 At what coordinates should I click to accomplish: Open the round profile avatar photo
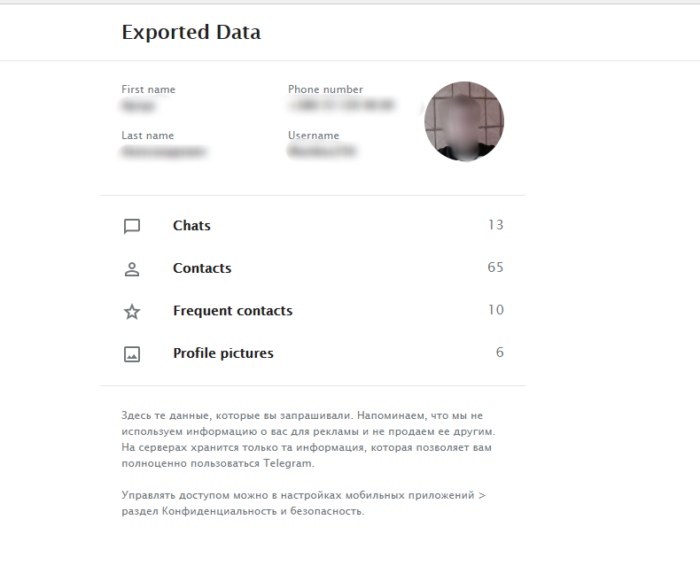(464, 122)
